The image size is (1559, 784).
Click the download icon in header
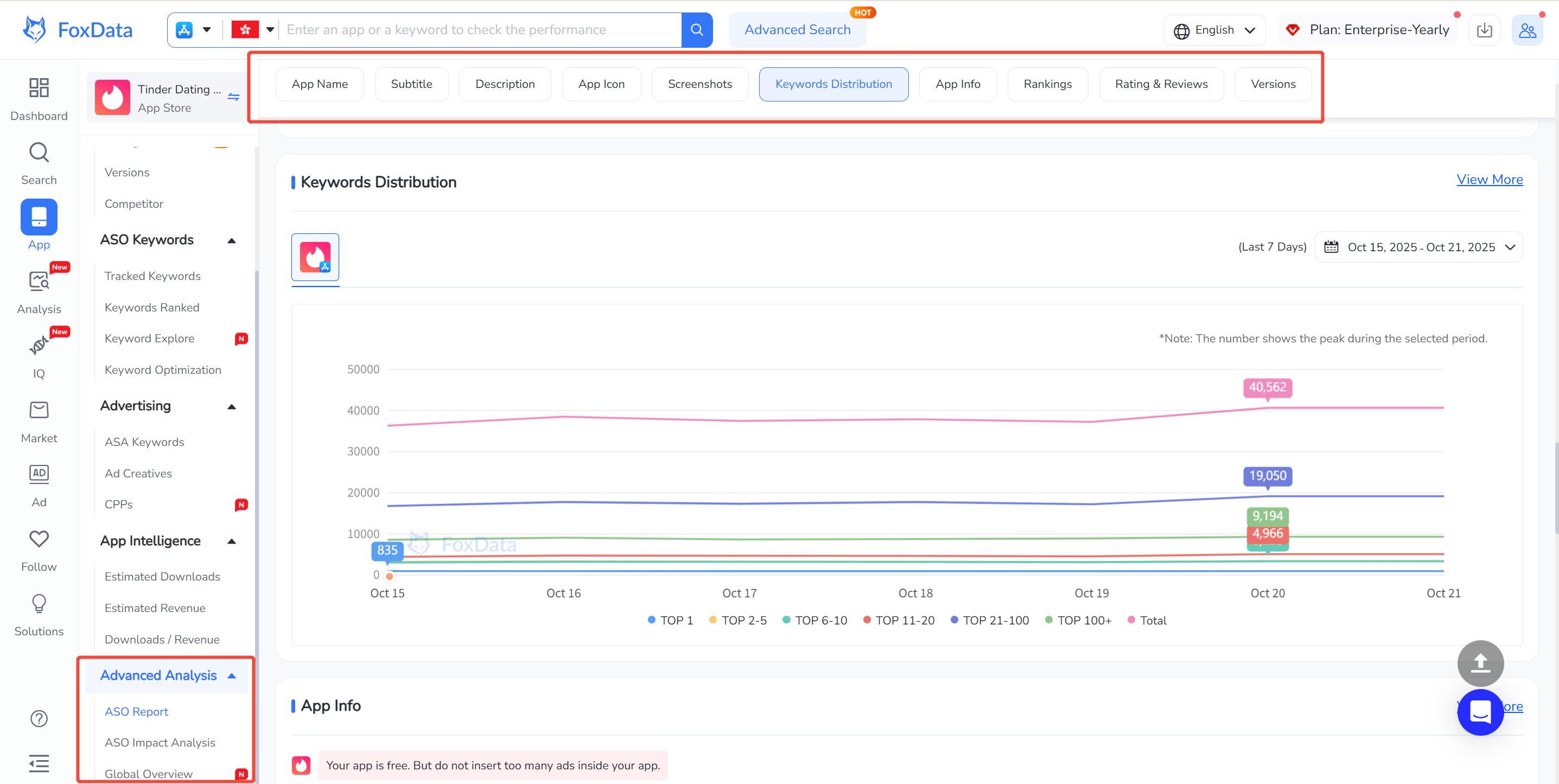(x=1484, y=30)
